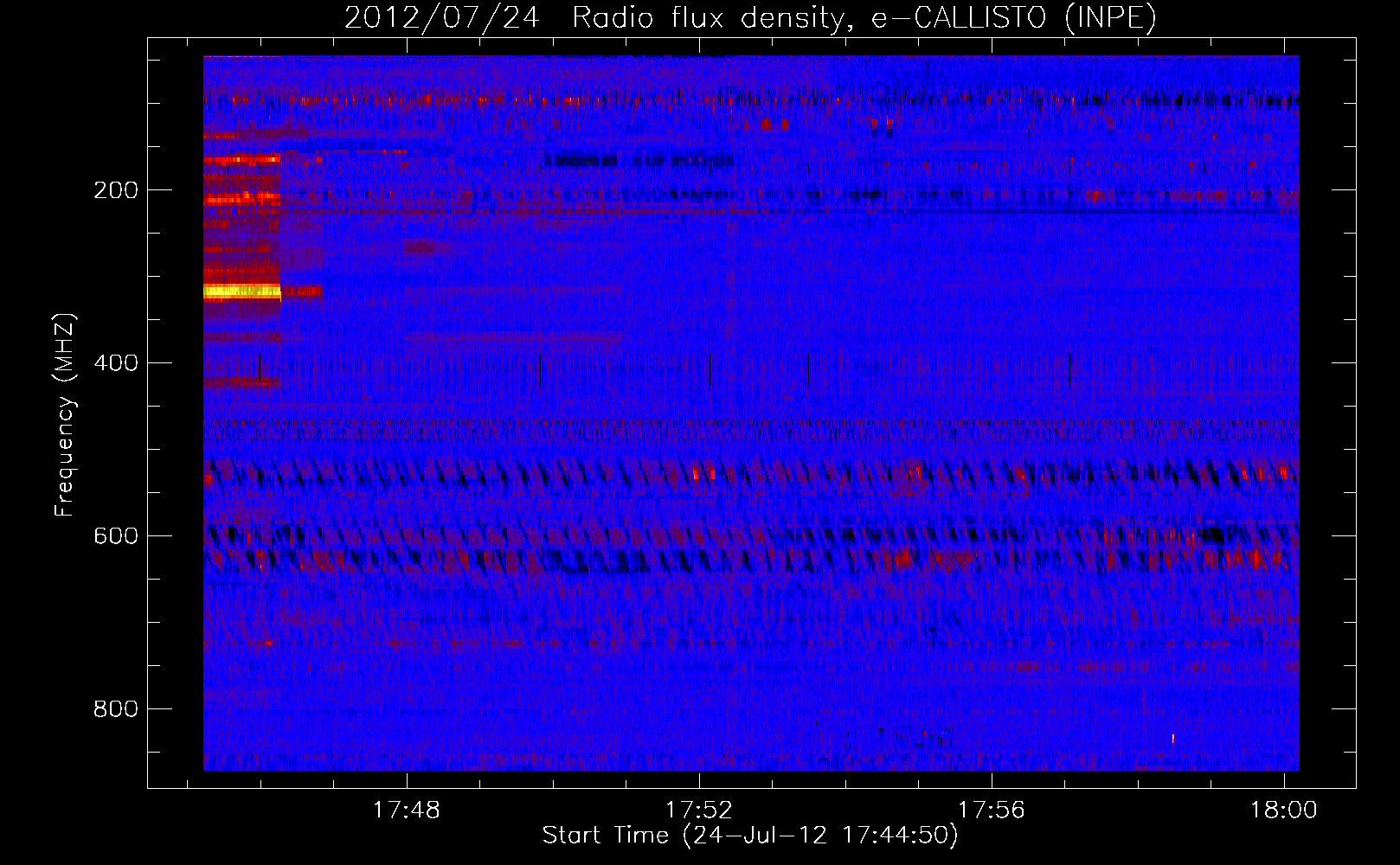Click the 17:56 time tick label
The height and width of the screenshot is (865, 1400).
coord(992,810)
